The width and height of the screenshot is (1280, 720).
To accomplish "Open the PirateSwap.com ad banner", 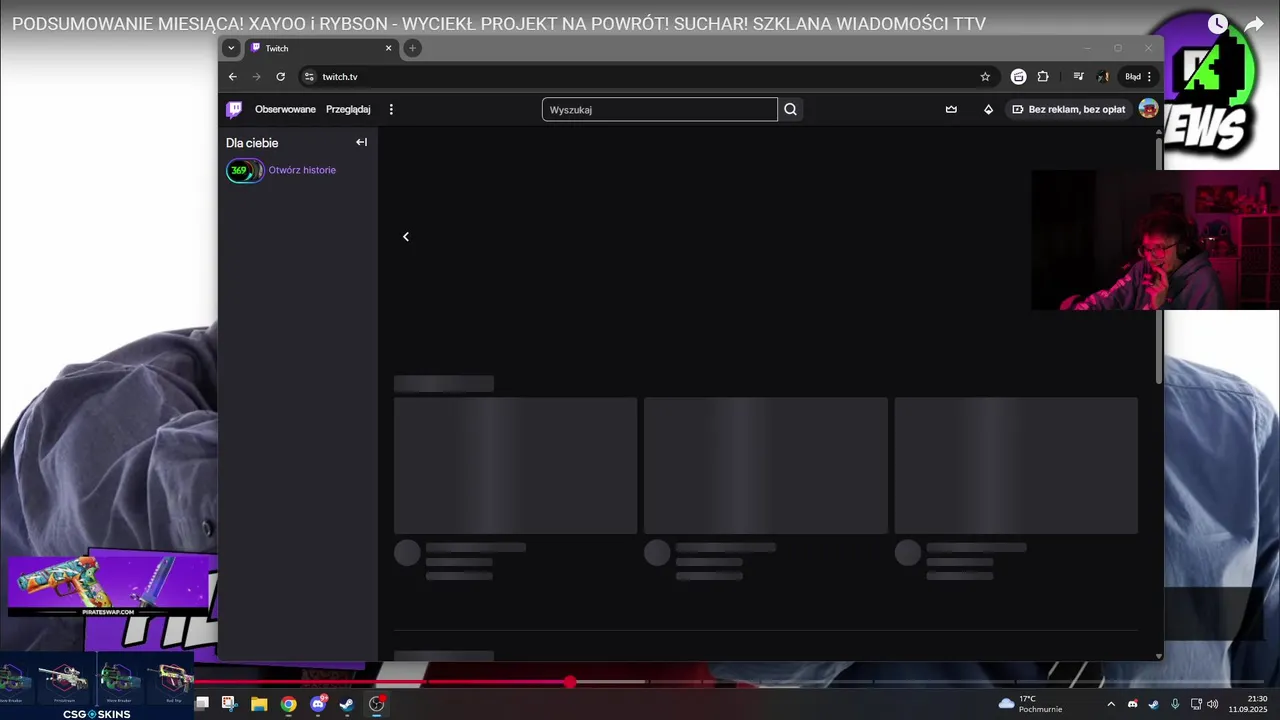I will [x=109, y=585].
